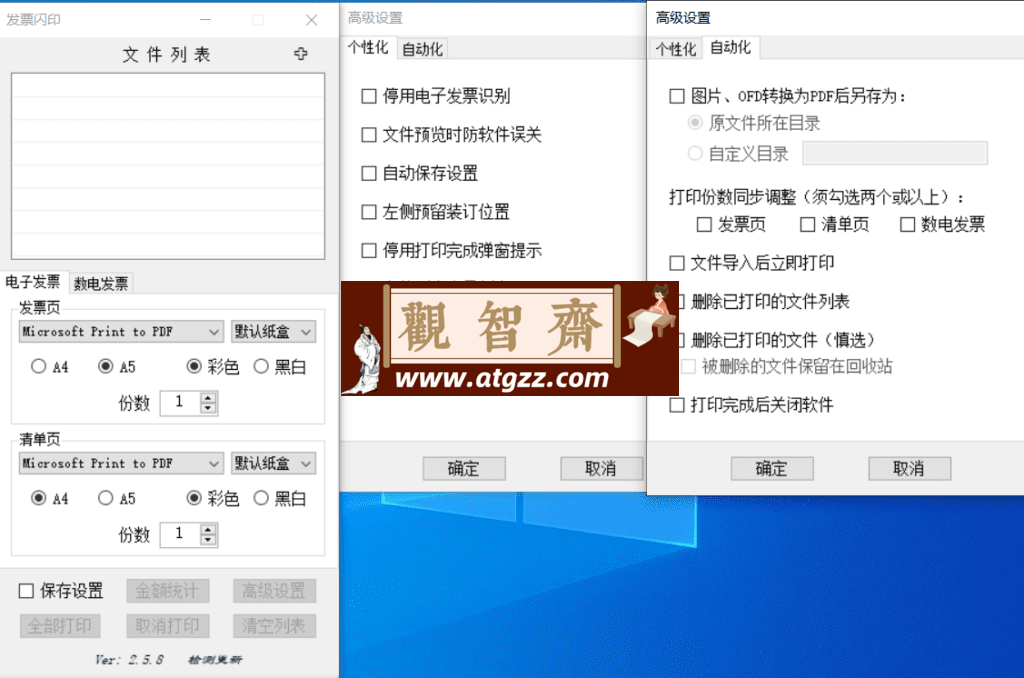Image resolution: width=1024 pixels, height=678 pixels.
Task: Select 黑白 for 发票页
Action: [x=261, y=366]
